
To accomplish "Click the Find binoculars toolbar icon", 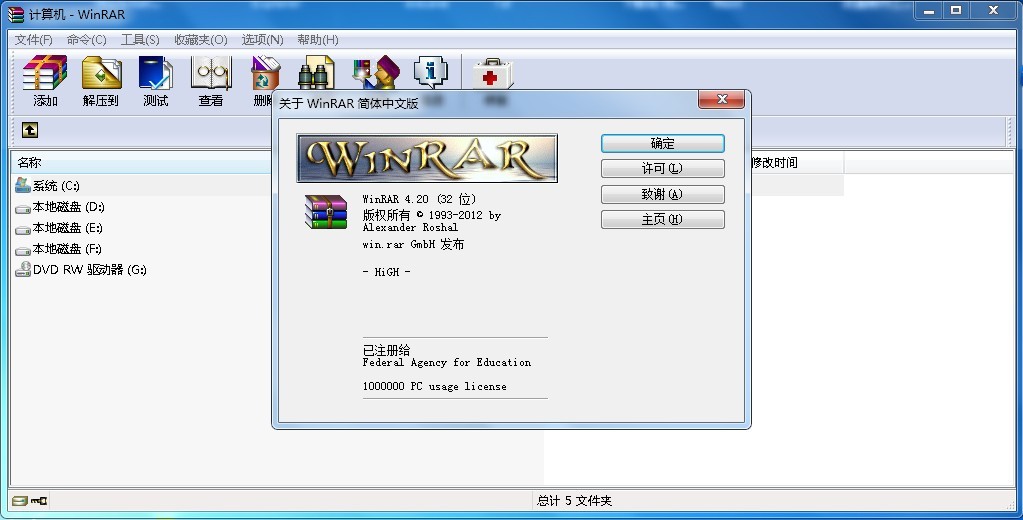I will 317,72.
